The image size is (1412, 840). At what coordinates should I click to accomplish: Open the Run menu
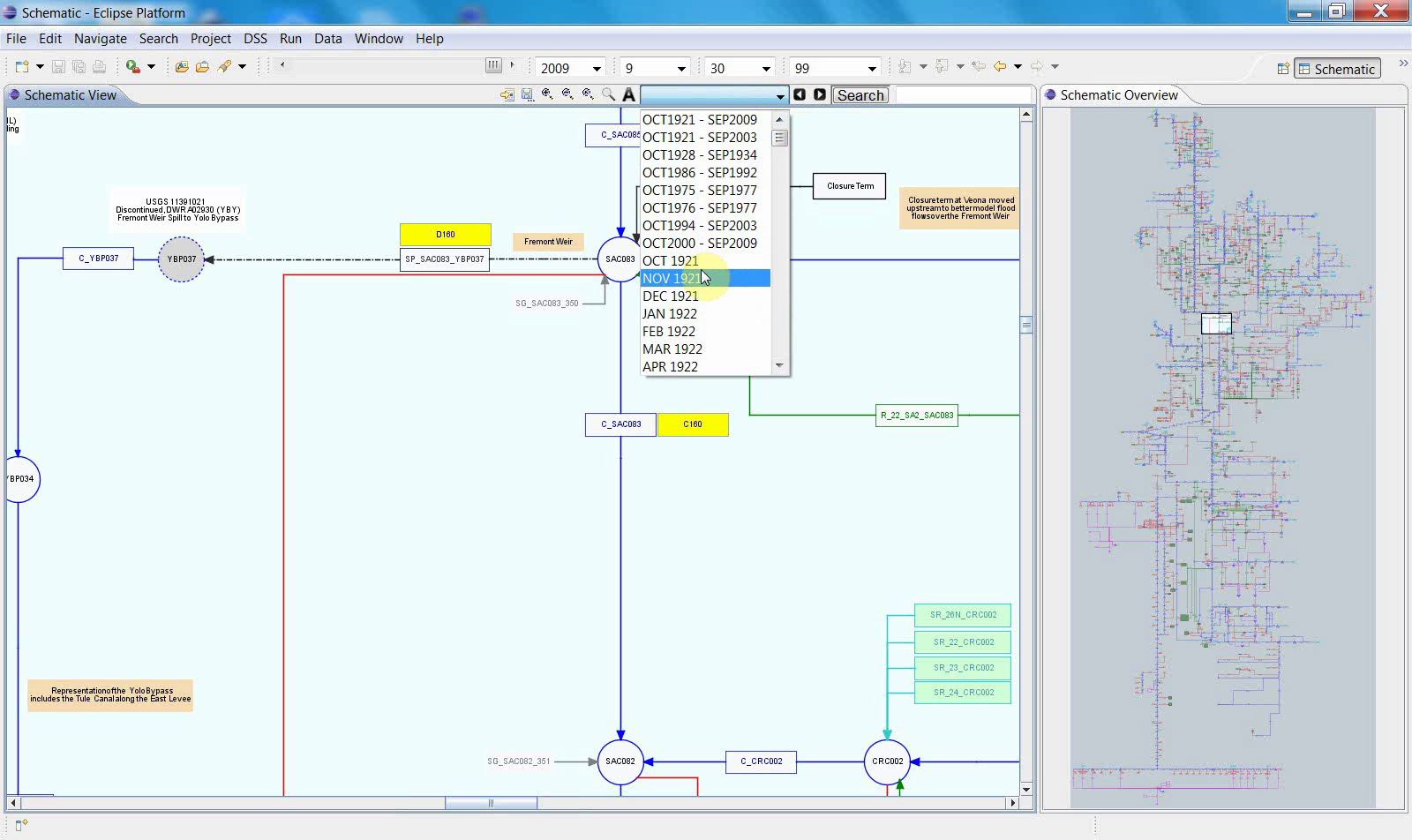(290, 39)
